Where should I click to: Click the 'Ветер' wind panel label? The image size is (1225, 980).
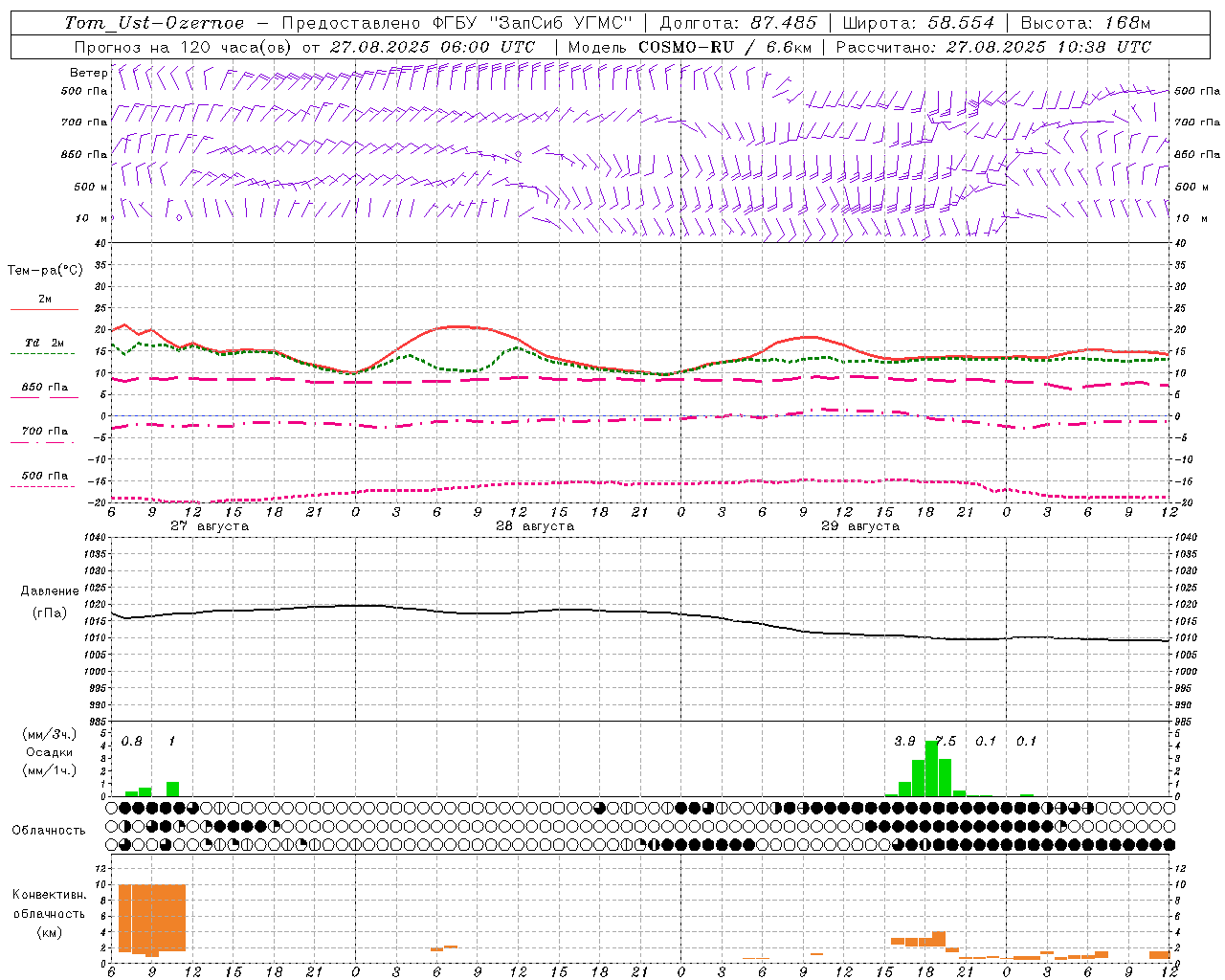tap(88, 73)
